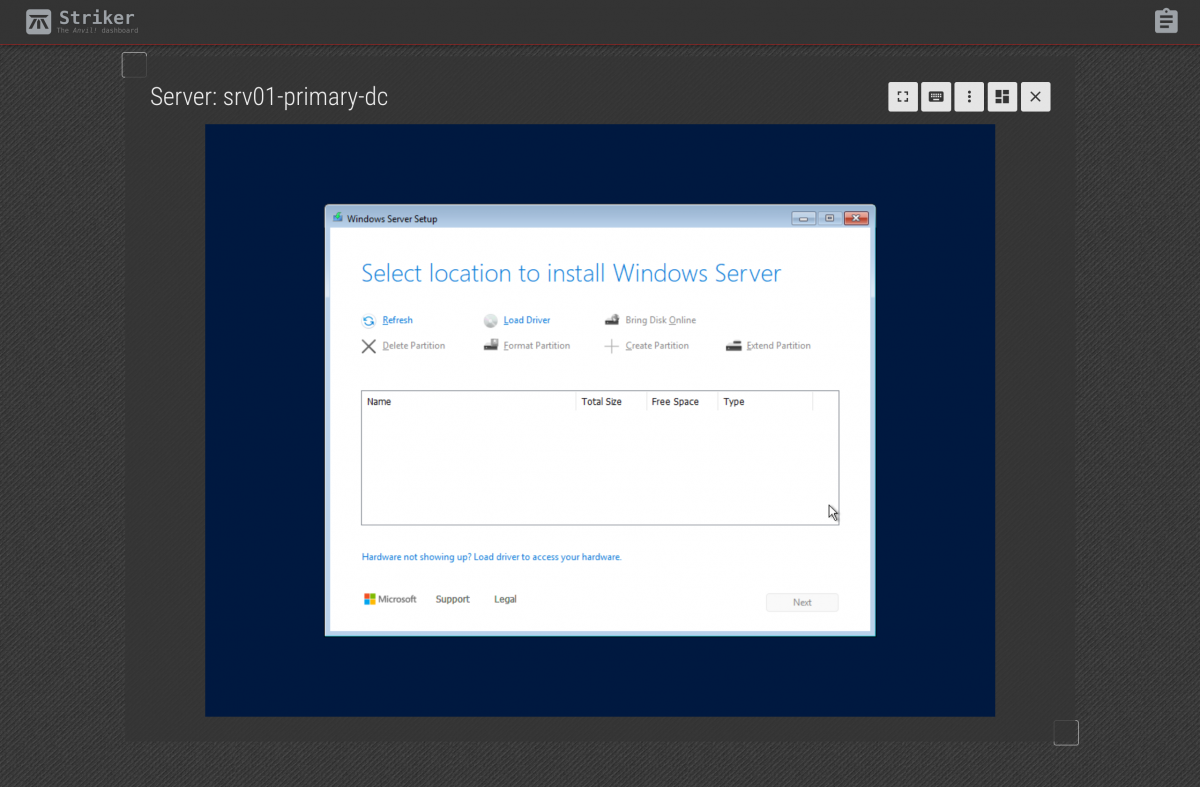Sort by the Total Size column header
Image resolution: width=1200 pixels, height=787 pixels.
601,402
